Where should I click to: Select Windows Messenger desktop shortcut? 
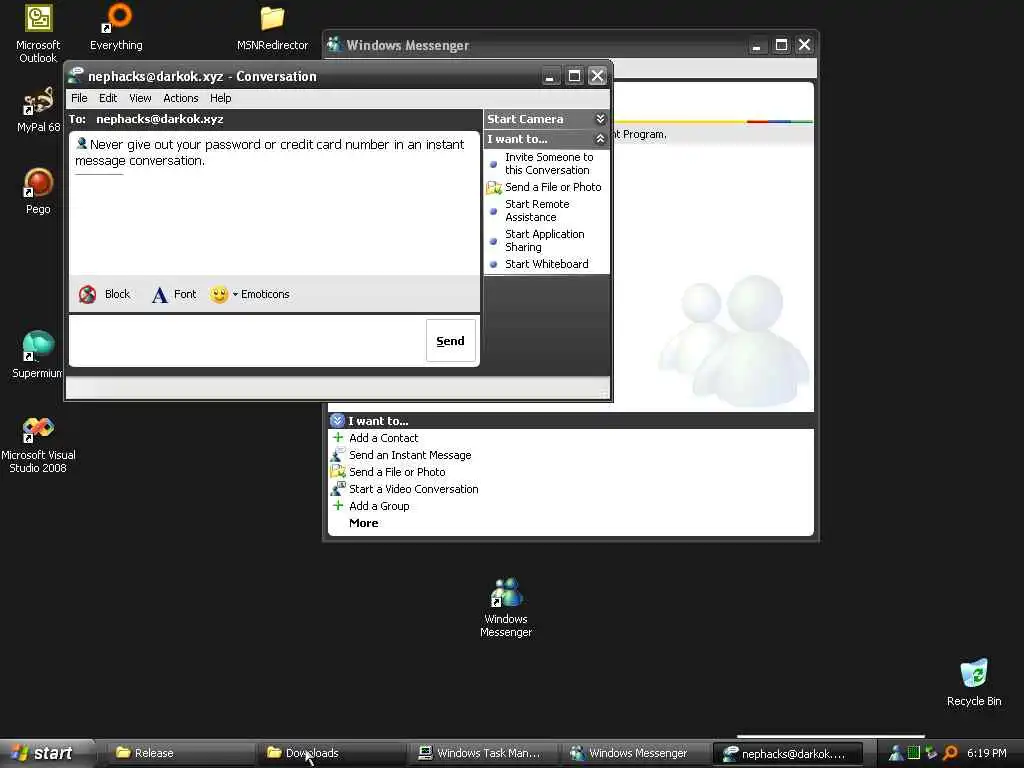506,607
